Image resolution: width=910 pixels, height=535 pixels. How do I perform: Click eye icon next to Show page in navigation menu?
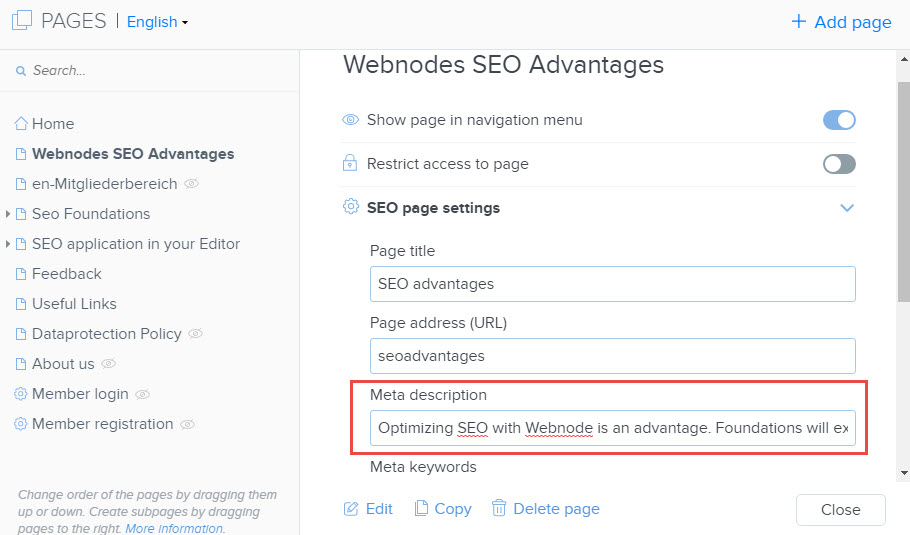(350, 120)
